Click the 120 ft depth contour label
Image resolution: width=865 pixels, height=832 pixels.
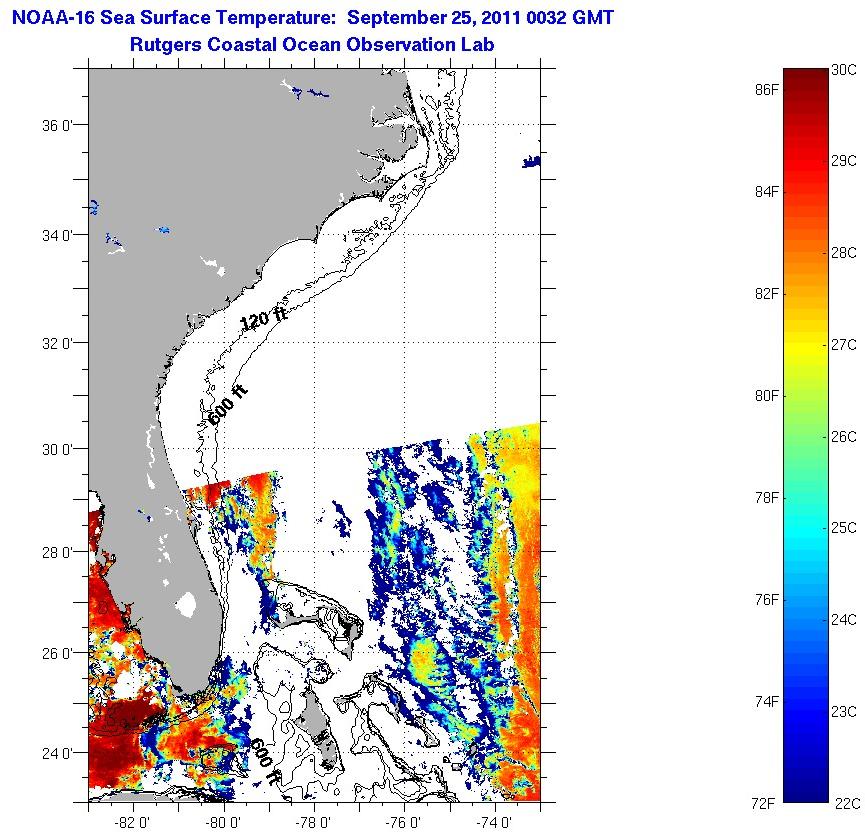[x=264, y=318]
